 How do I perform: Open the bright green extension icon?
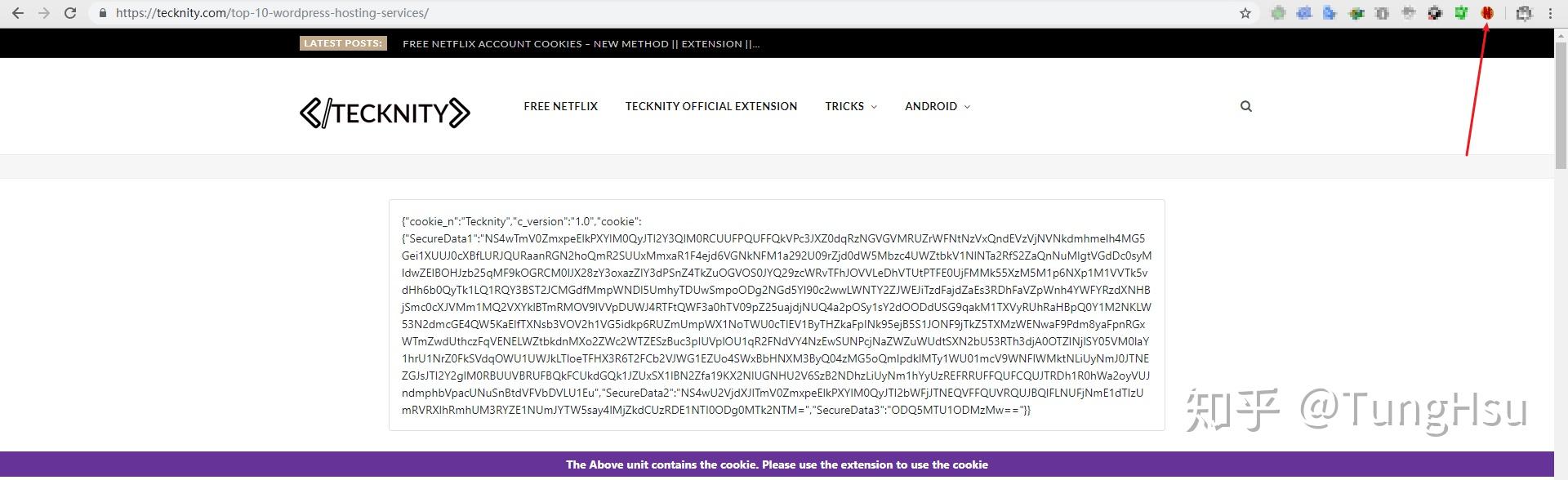tap(1461, 13)
